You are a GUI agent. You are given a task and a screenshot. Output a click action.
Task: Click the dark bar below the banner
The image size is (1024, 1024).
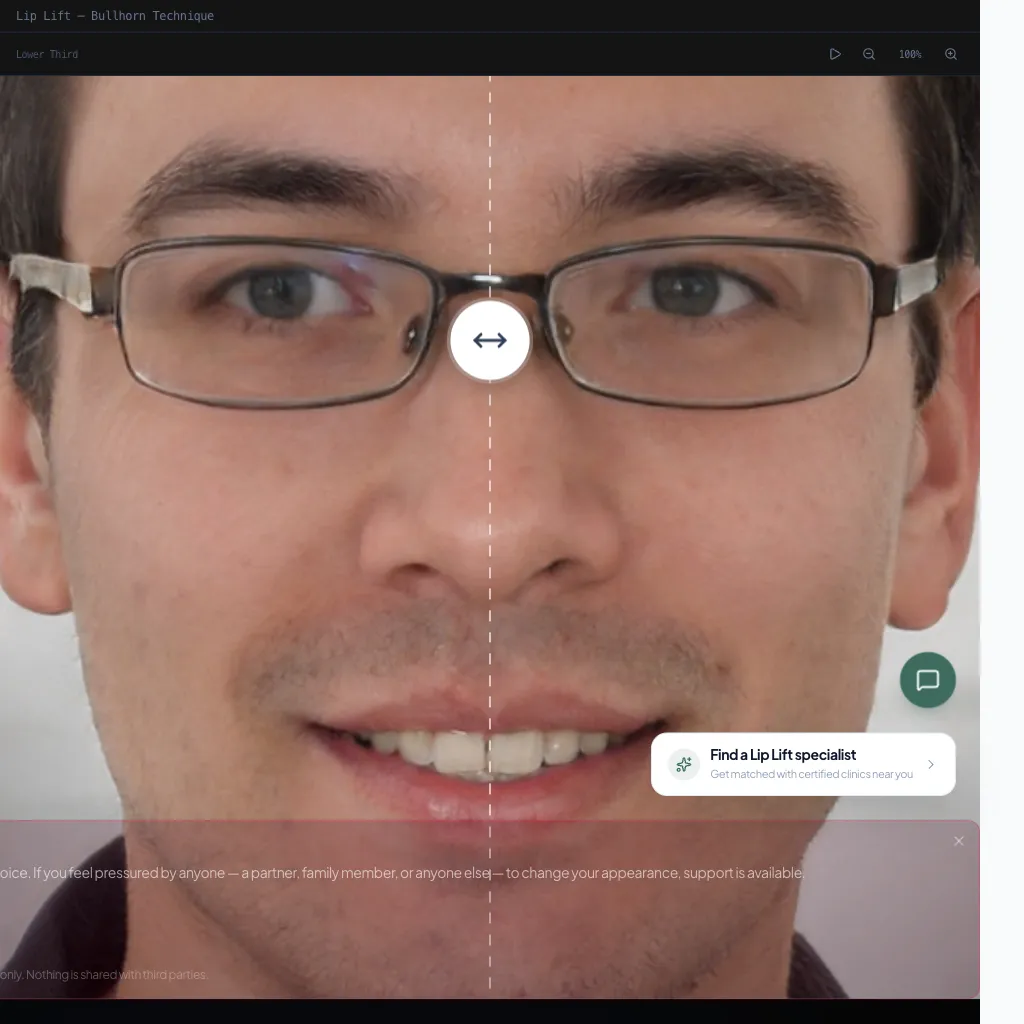point(490,1011)
